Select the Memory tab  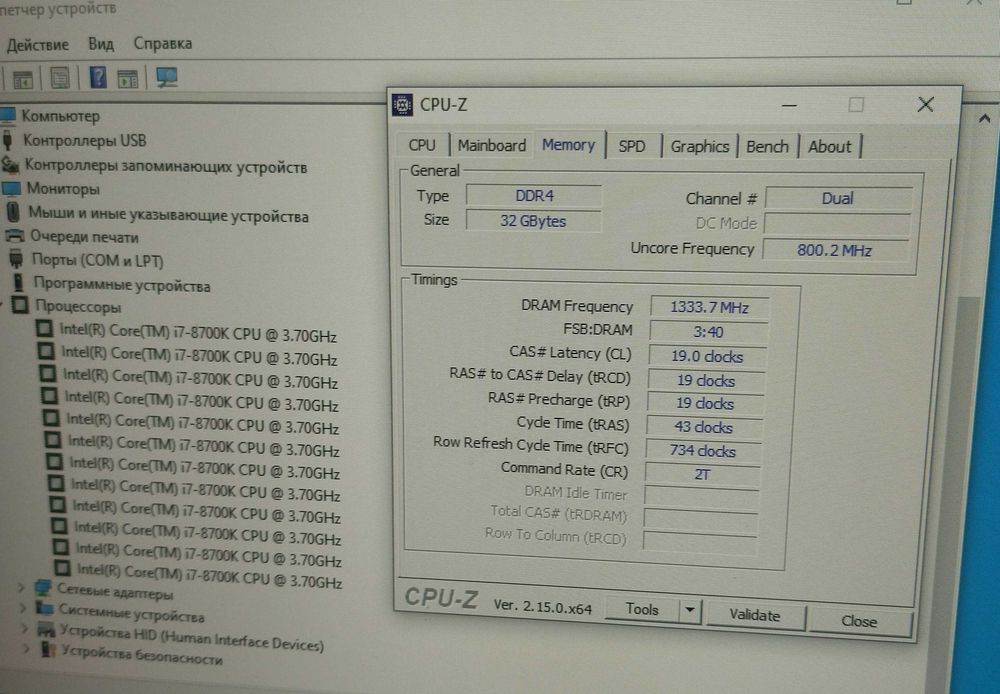coord(568,145)
